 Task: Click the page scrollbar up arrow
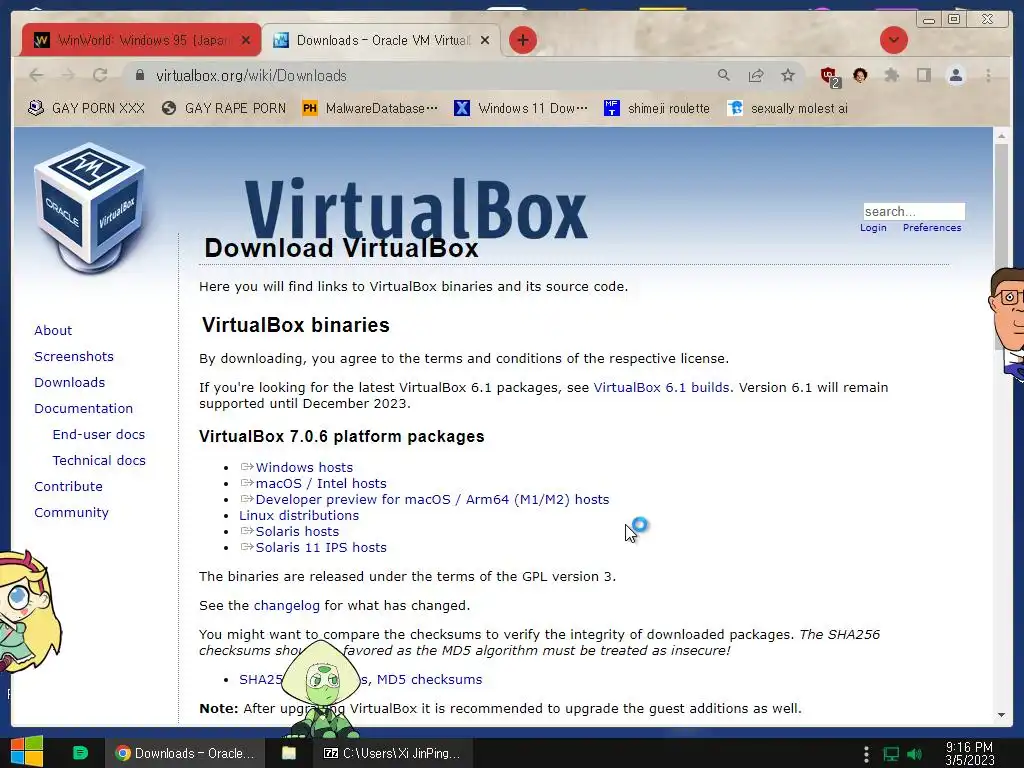coord(1001,136)
